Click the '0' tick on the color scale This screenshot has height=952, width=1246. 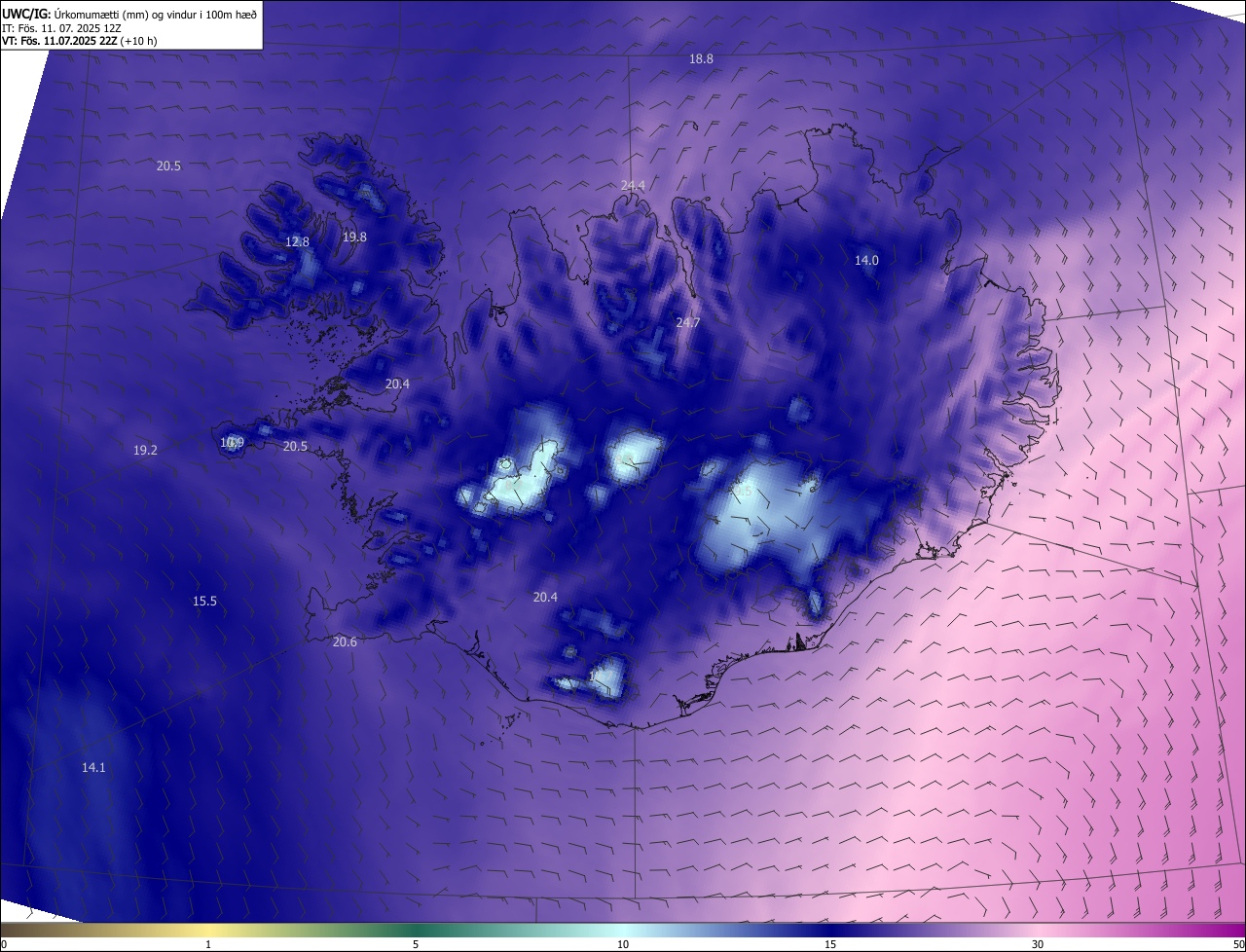(x=4, y=945)
